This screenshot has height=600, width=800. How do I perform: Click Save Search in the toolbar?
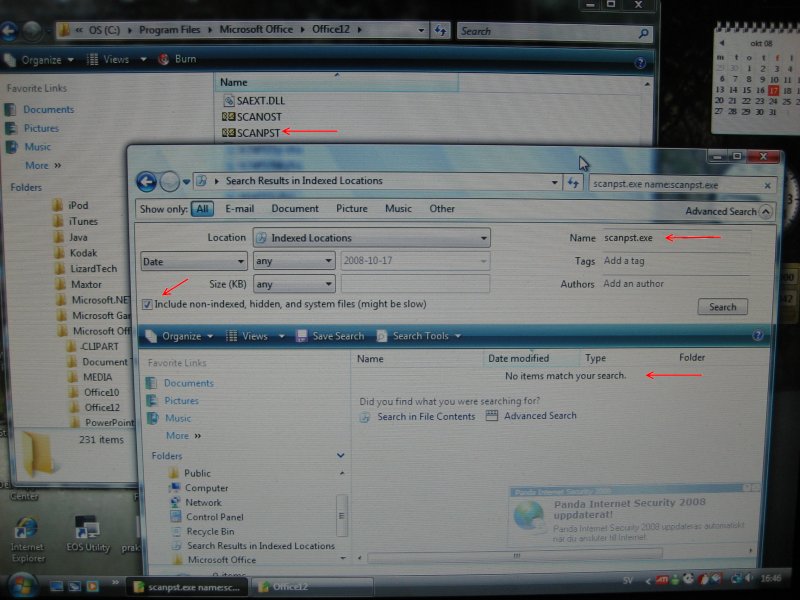click(331, 336)
